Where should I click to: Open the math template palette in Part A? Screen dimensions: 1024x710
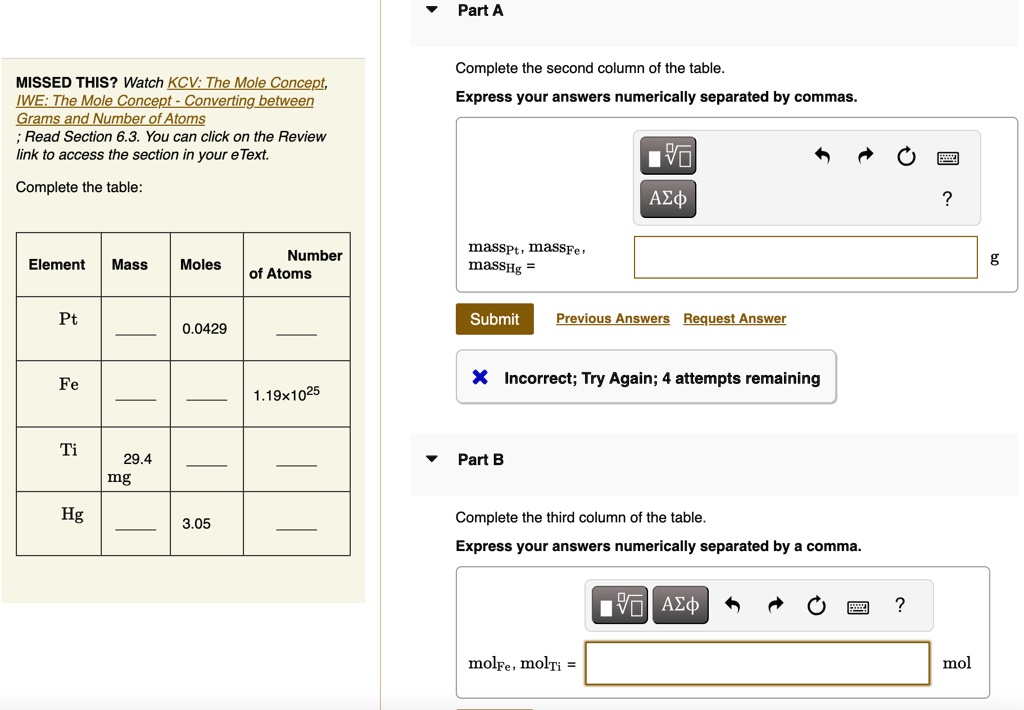667,155
